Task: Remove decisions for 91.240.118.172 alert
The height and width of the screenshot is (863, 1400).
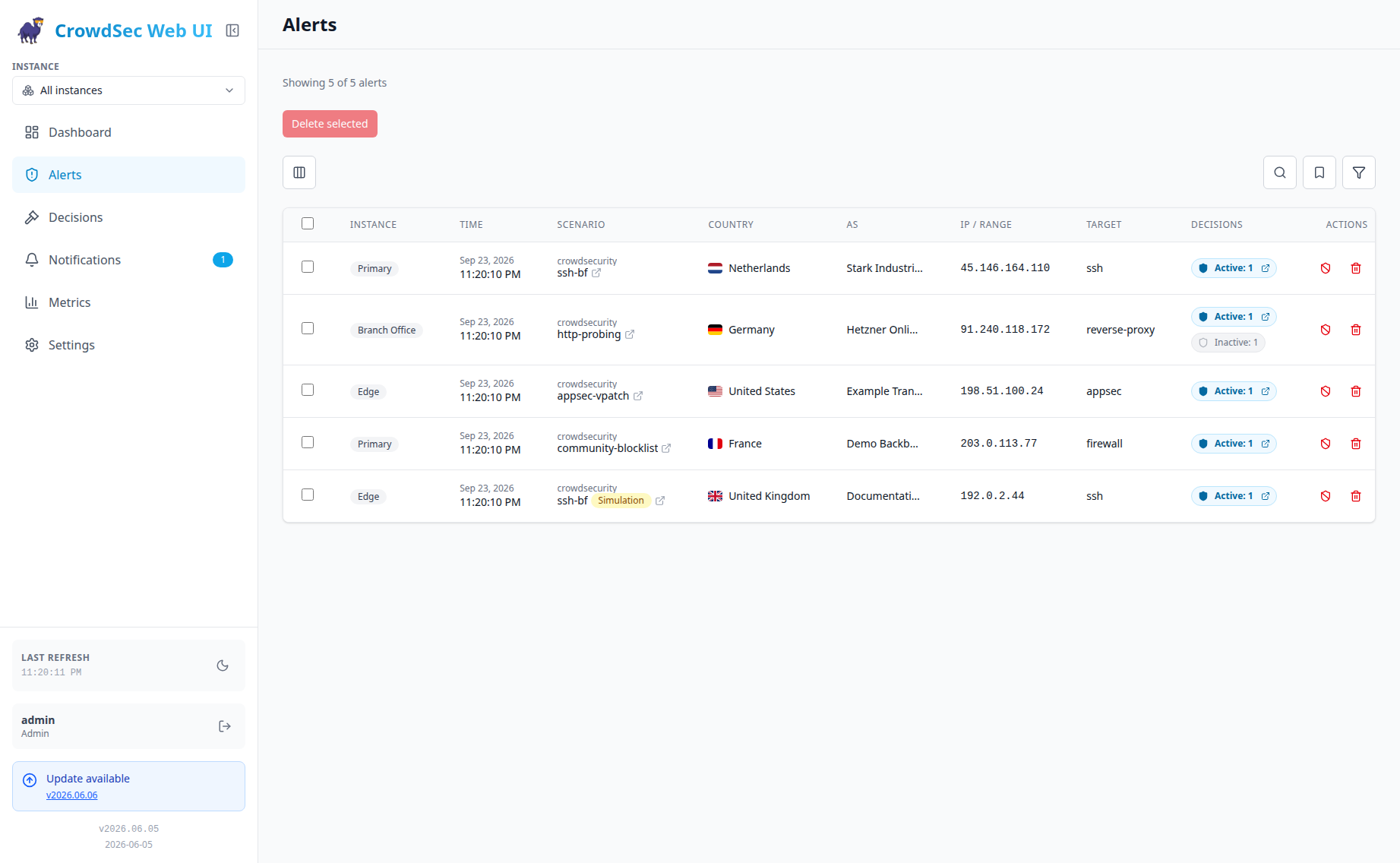Action: (x=1326, y=330)
